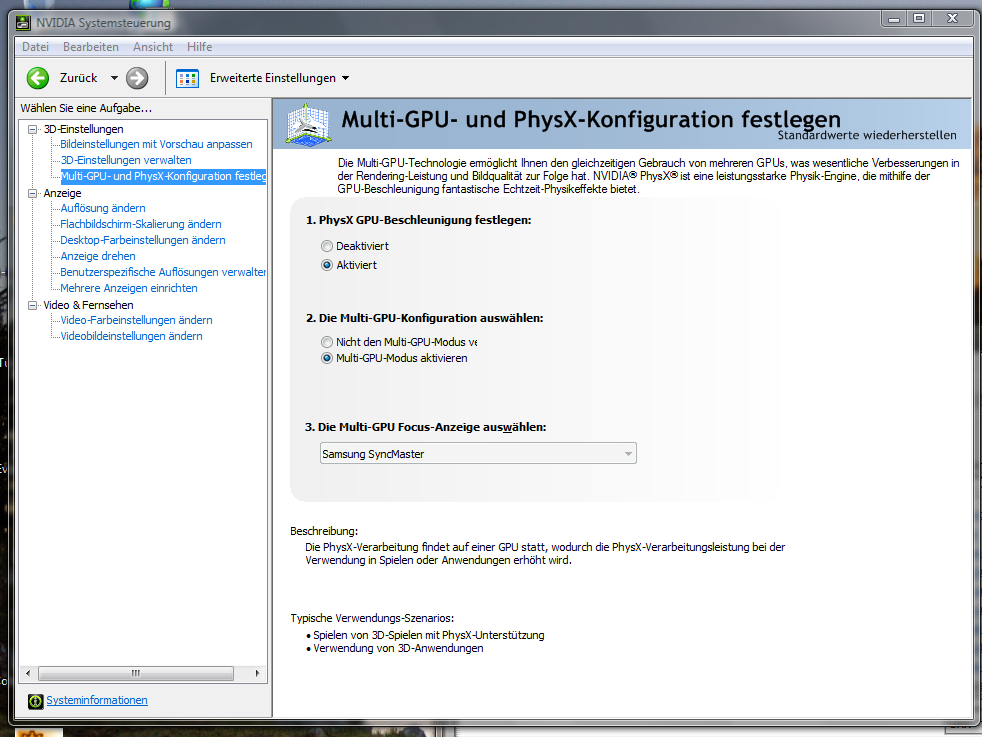The height and width of the screenshot is (737, 982).
Task: Open the Hilfe menu
Action: click(199, 47)
